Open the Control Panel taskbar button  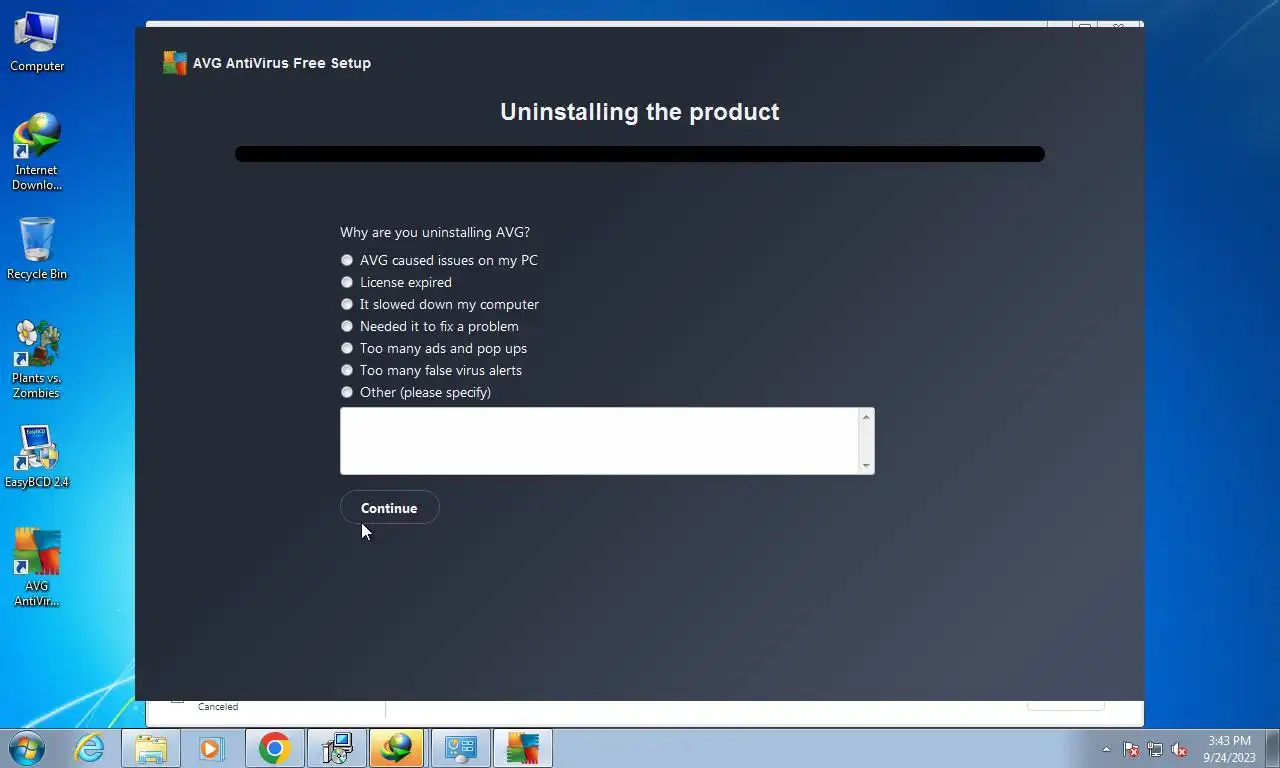pyautogui.click(x=460, y=748)
